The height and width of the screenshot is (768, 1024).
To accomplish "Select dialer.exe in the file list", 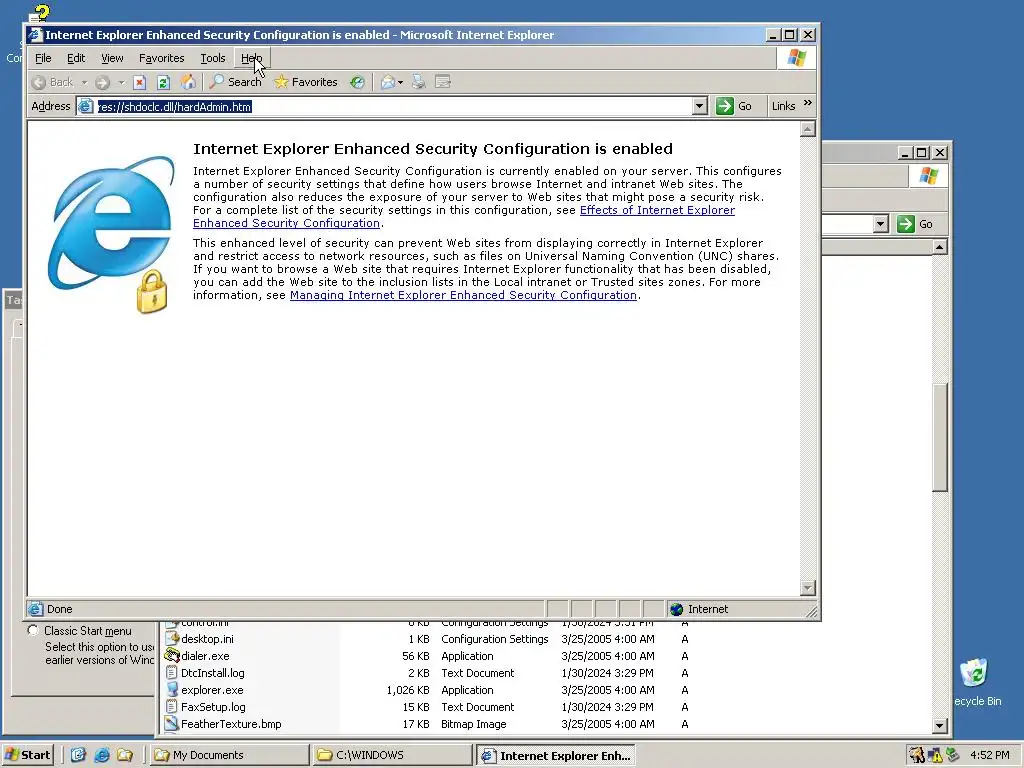I will pos(205,656).
